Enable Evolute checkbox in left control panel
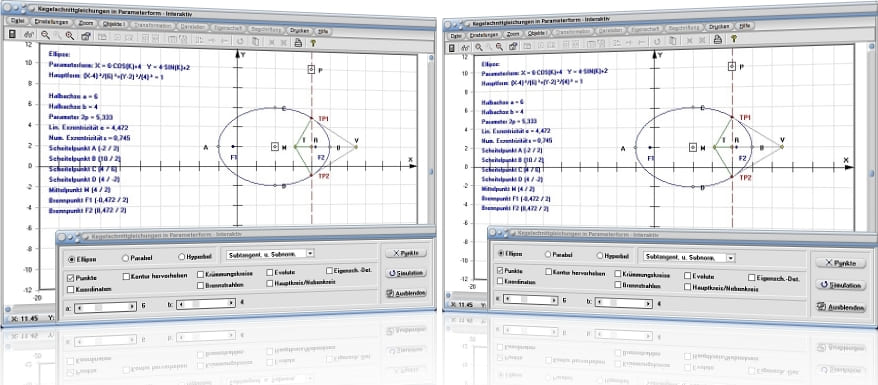The width and height of the screenshot is (878, 385). 269,273
